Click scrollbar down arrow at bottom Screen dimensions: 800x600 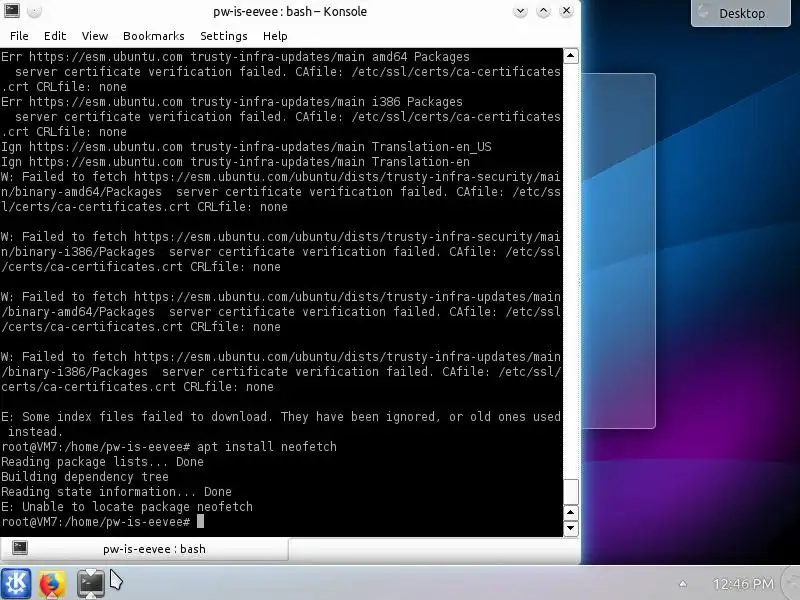[x=570, y=528]
